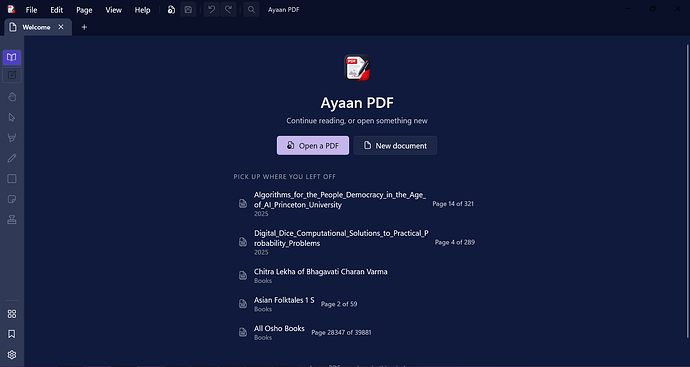
Task: Open Chitra Lekha of Bhagavati Charan Varma
Action: pyautogui.click(x=356, y=275)
